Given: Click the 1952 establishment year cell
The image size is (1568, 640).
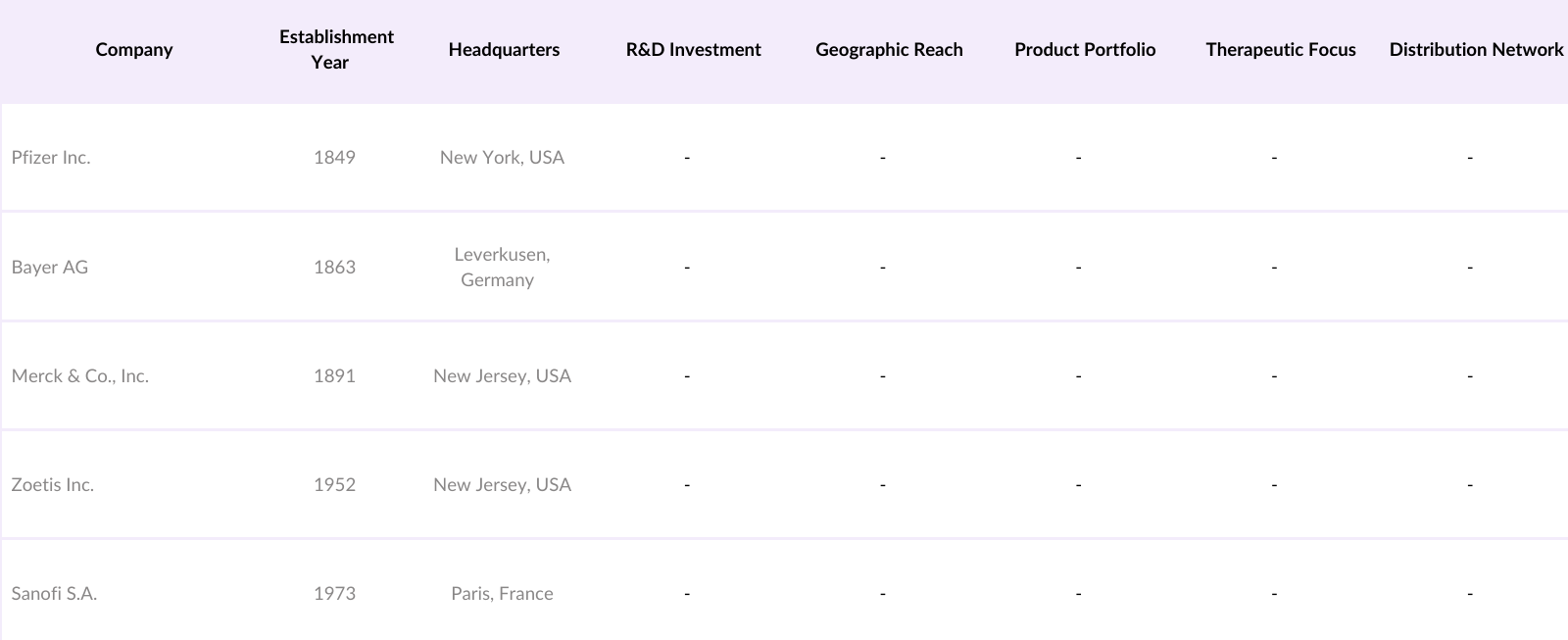Looking at the screenshot, I should point(334,485).
